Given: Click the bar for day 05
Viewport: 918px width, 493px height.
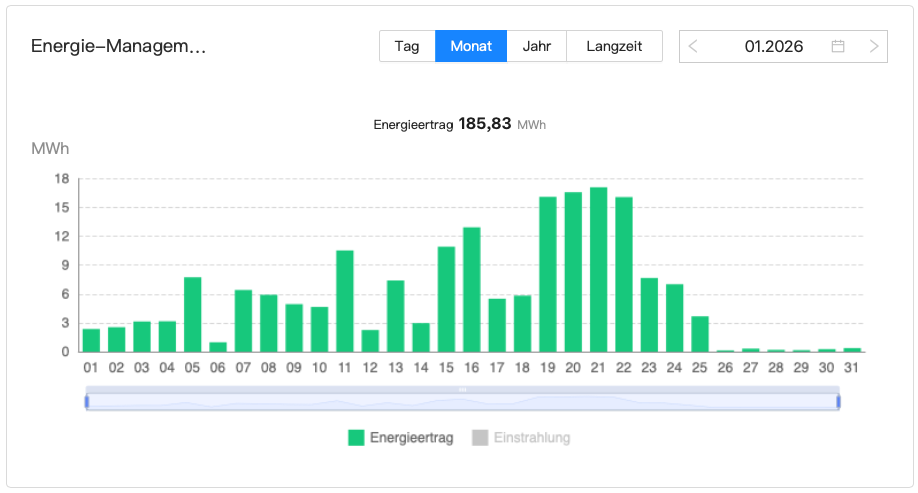Looking at the screenshot, I should [x=193, y=314].
